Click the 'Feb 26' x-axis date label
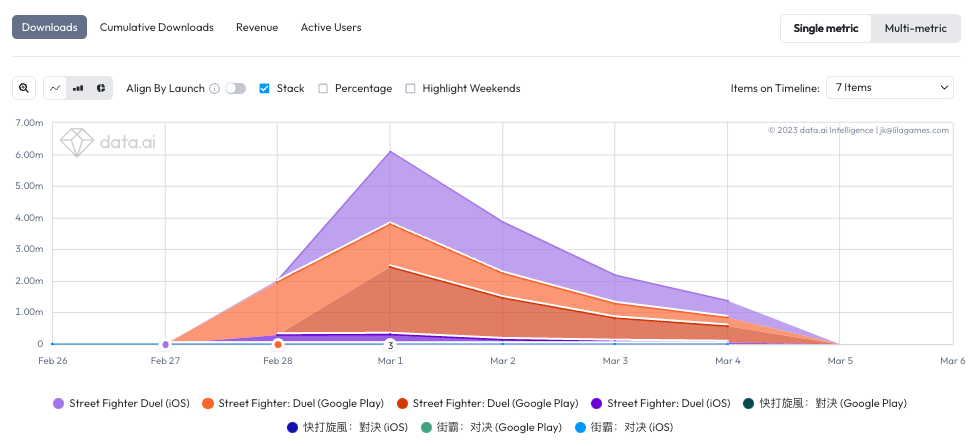This screenshot has width=973, height=446. 53,360
